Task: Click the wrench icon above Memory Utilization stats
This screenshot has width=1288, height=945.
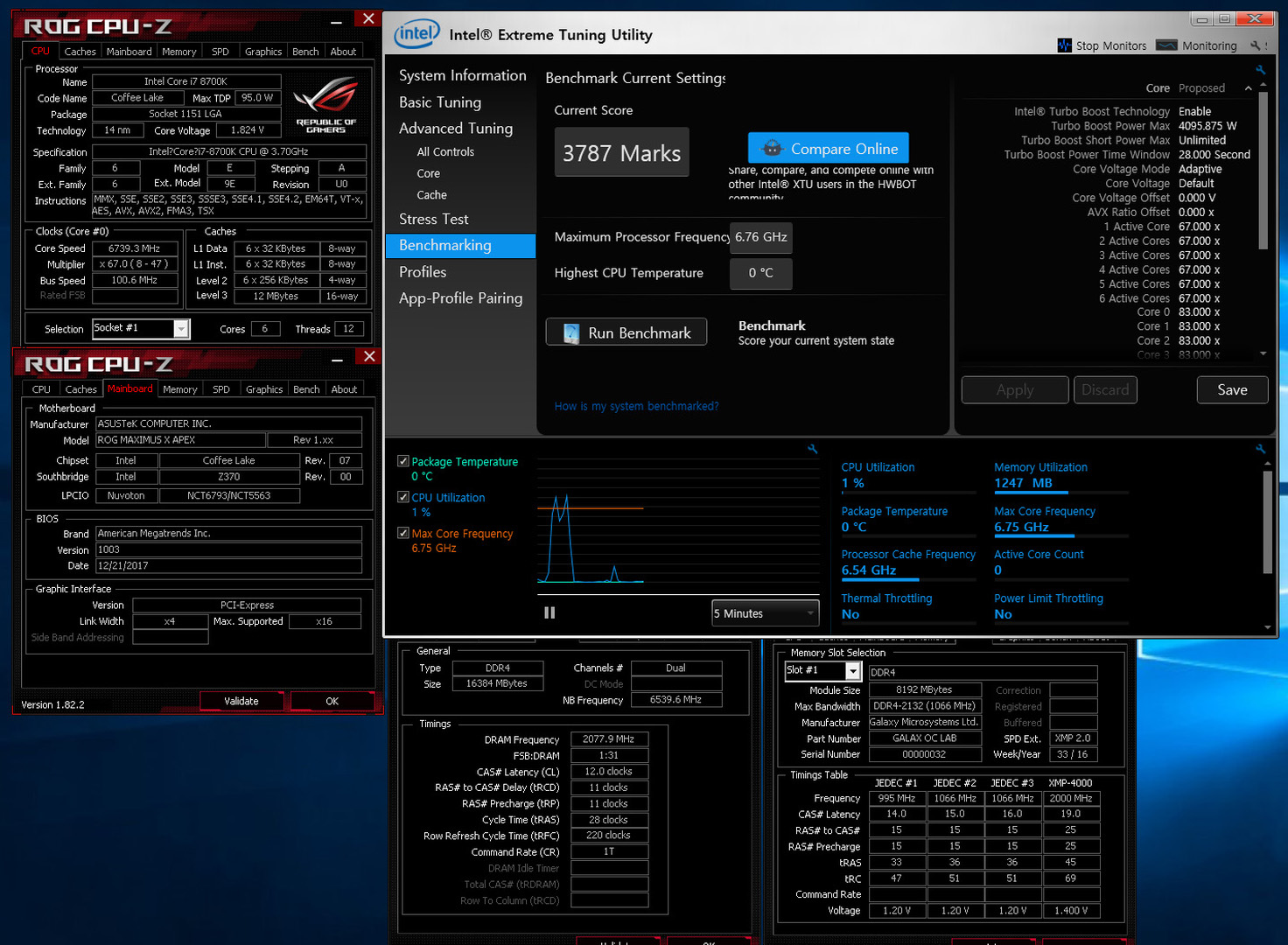Action: [1260, 449]
